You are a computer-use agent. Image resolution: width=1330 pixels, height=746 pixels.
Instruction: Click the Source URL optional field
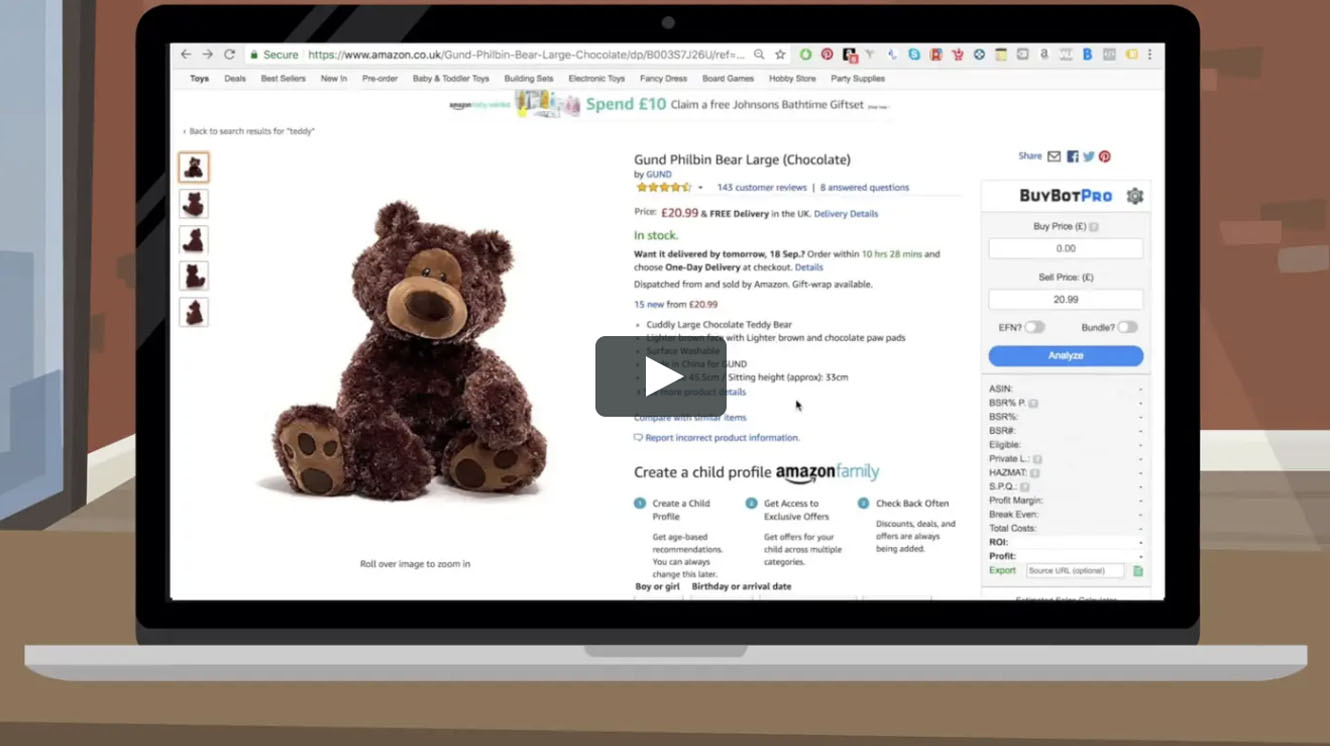click(1075, 571)
